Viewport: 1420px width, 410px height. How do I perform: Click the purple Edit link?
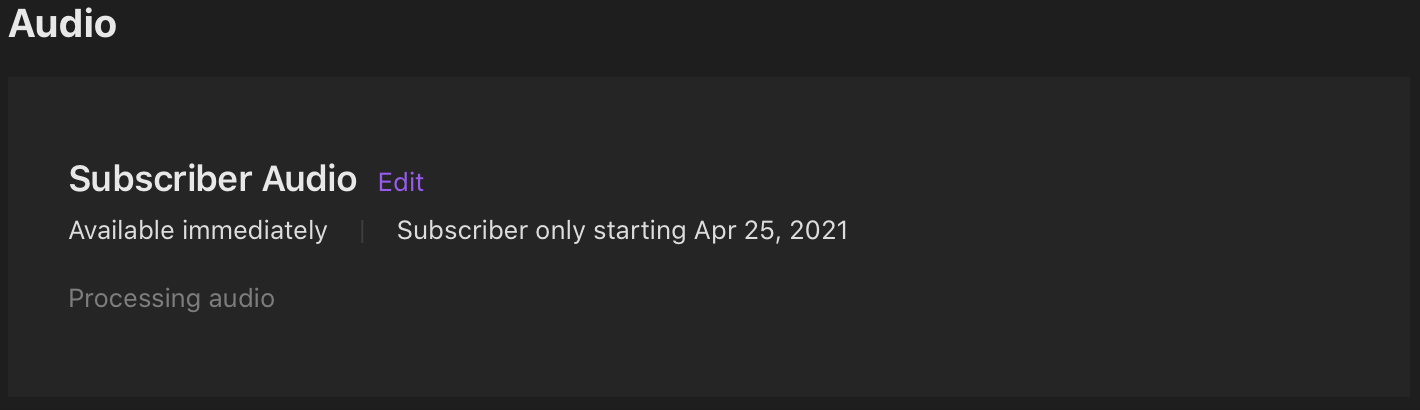[x=400, y=182]
